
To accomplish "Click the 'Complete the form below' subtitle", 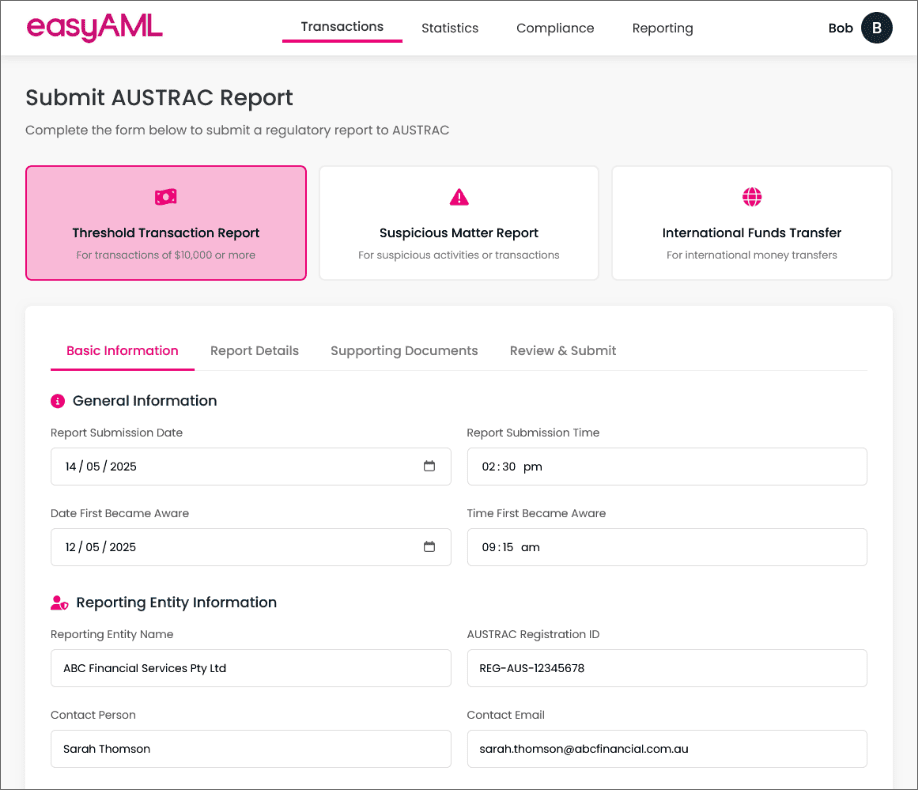I will [237, 130].
